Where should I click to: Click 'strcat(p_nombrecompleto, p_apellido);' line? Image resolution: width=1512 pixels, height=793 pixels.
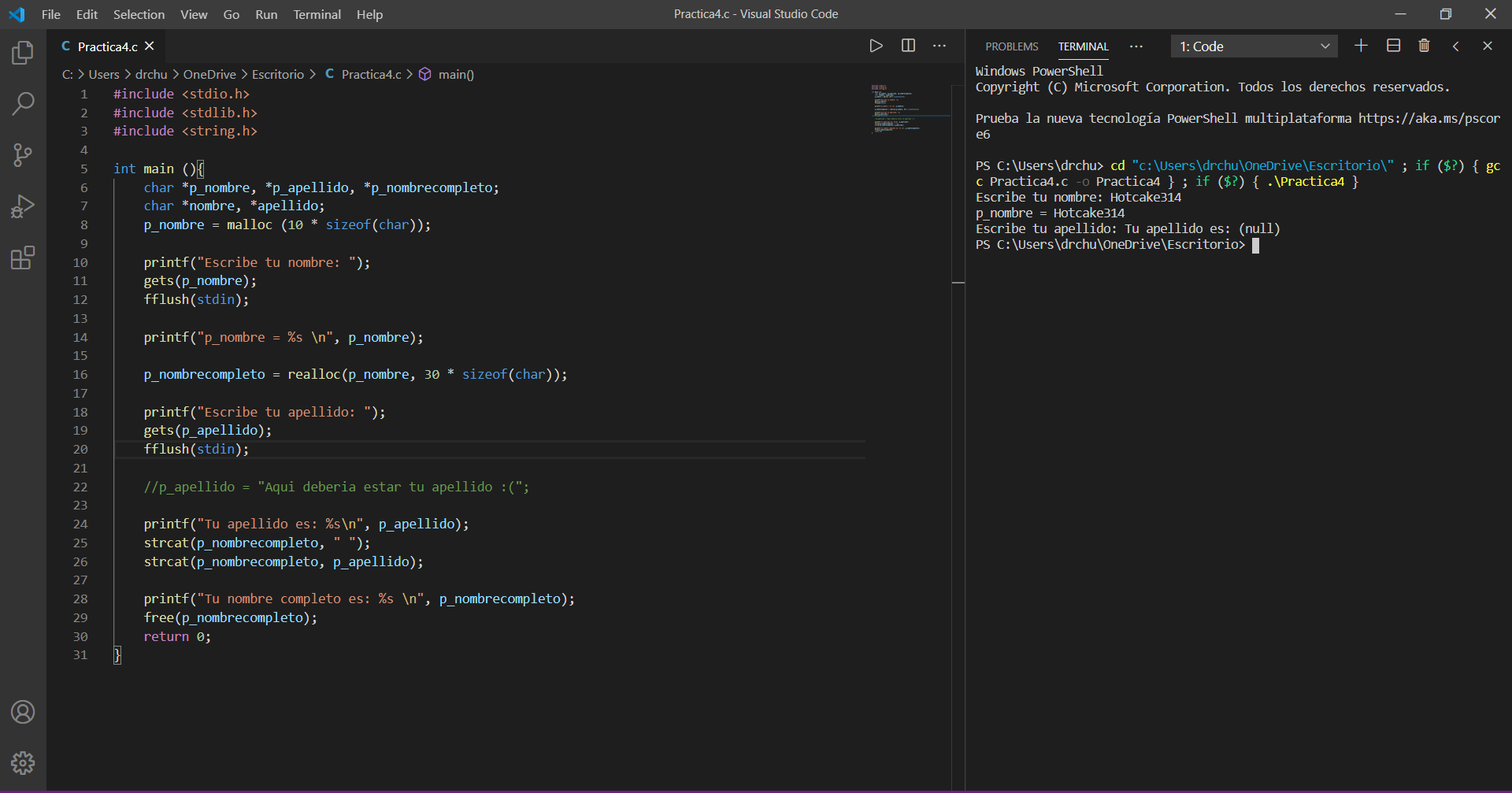(283, 561)
